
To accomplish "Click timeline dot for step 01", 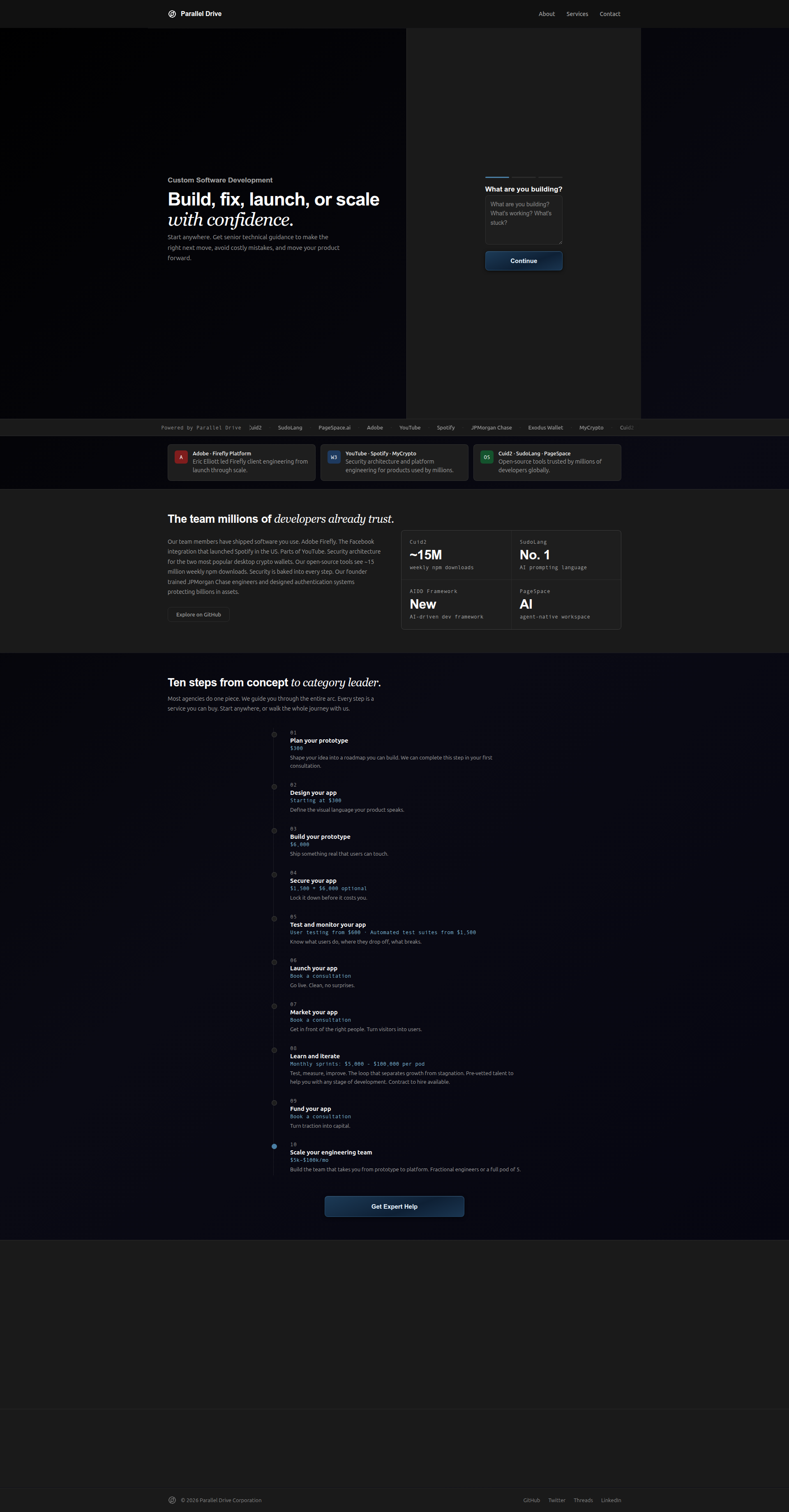I will point(274,735).
